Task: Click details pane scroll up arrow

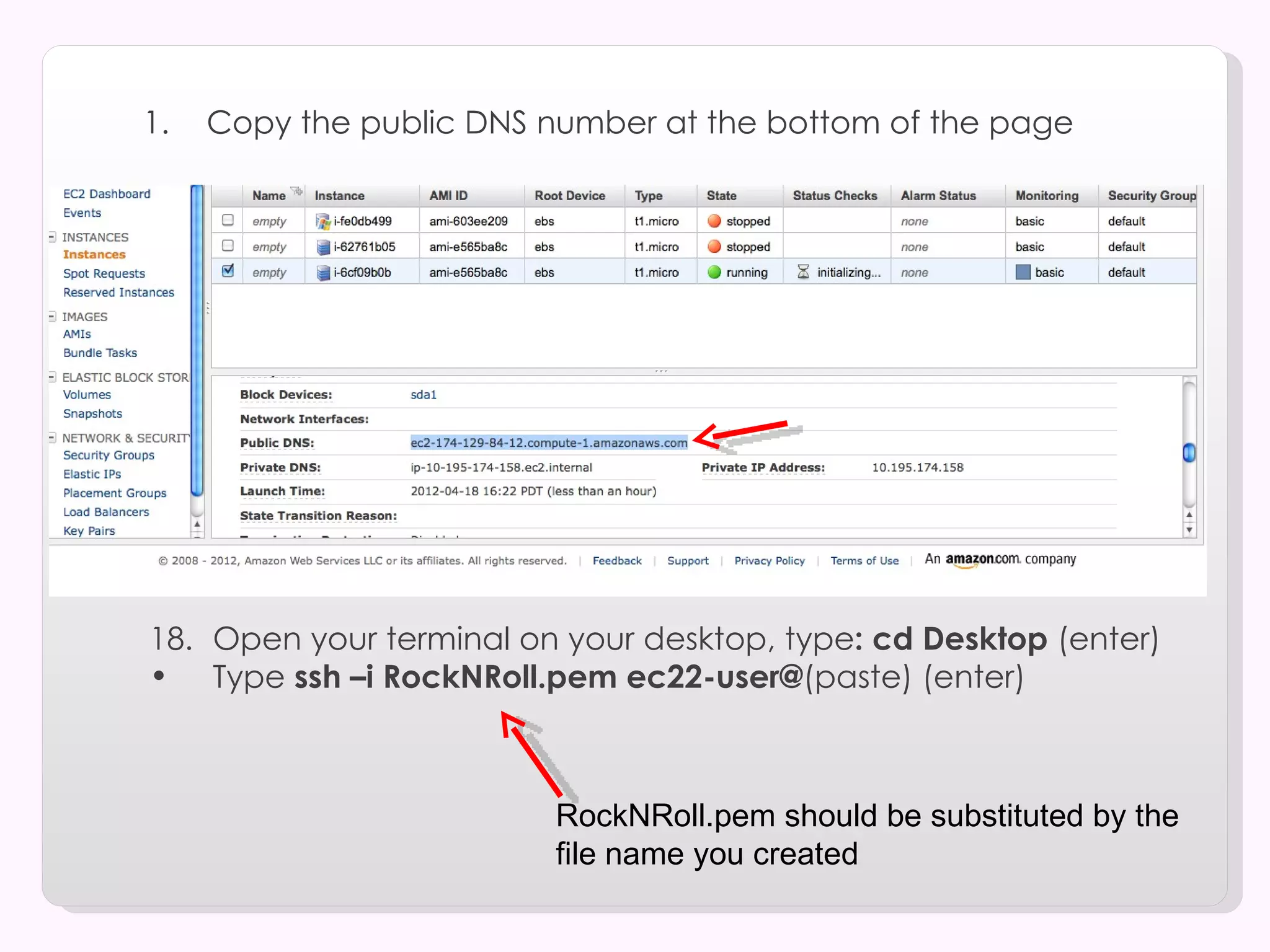Action: [x=1189, y=514]
